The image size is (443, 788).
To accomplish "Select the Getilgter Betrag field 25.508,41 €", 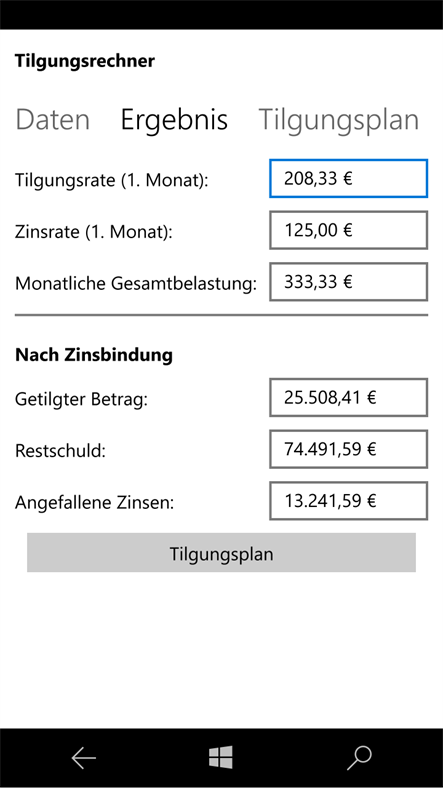I will 349,398.
